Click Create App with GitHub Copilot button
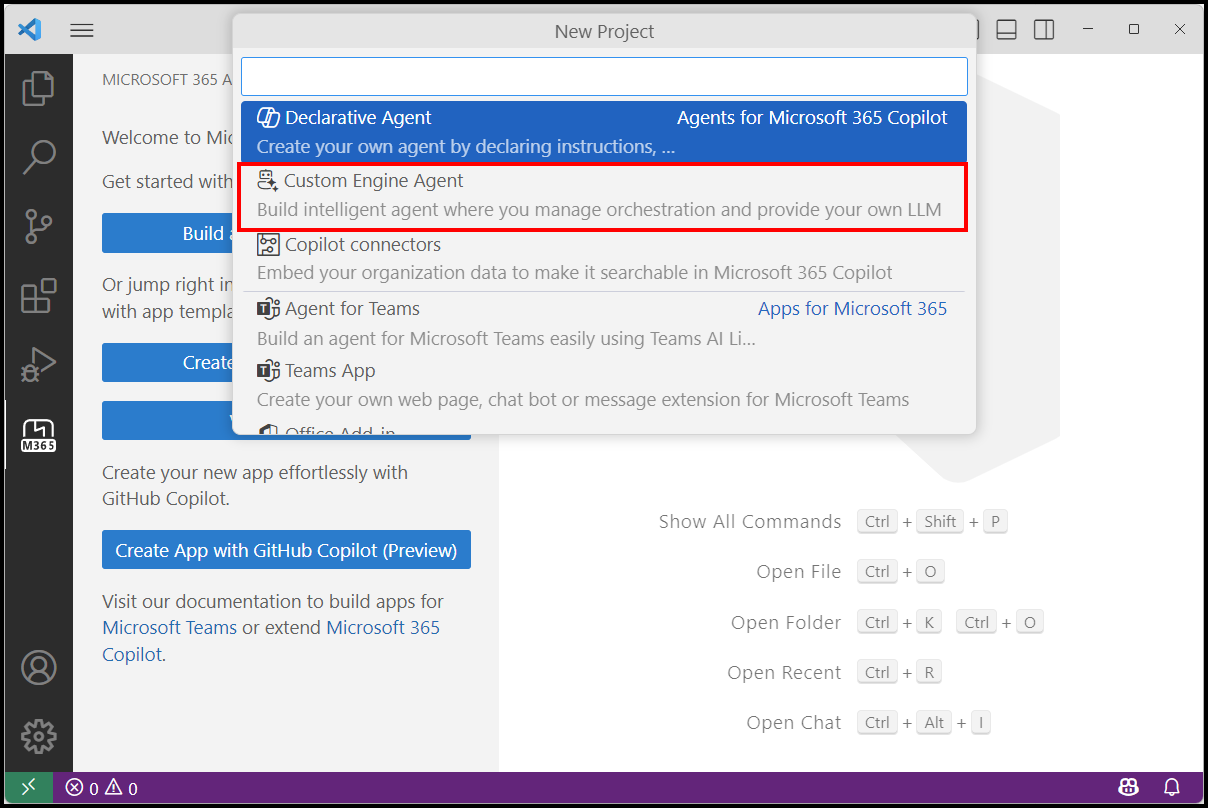The width and height of the screenshot is (1208, 808). pos(286,549)
